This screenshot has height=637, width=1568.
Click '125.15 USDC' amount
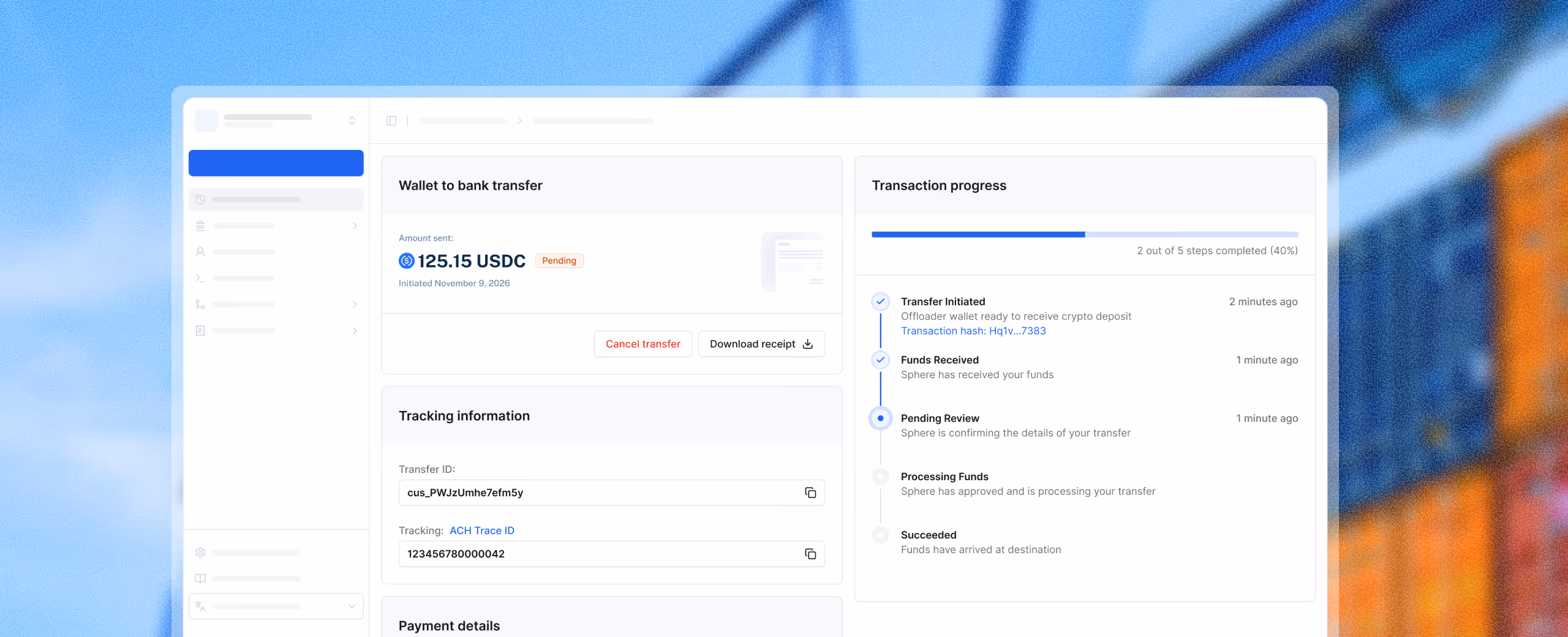click(472, 262)
